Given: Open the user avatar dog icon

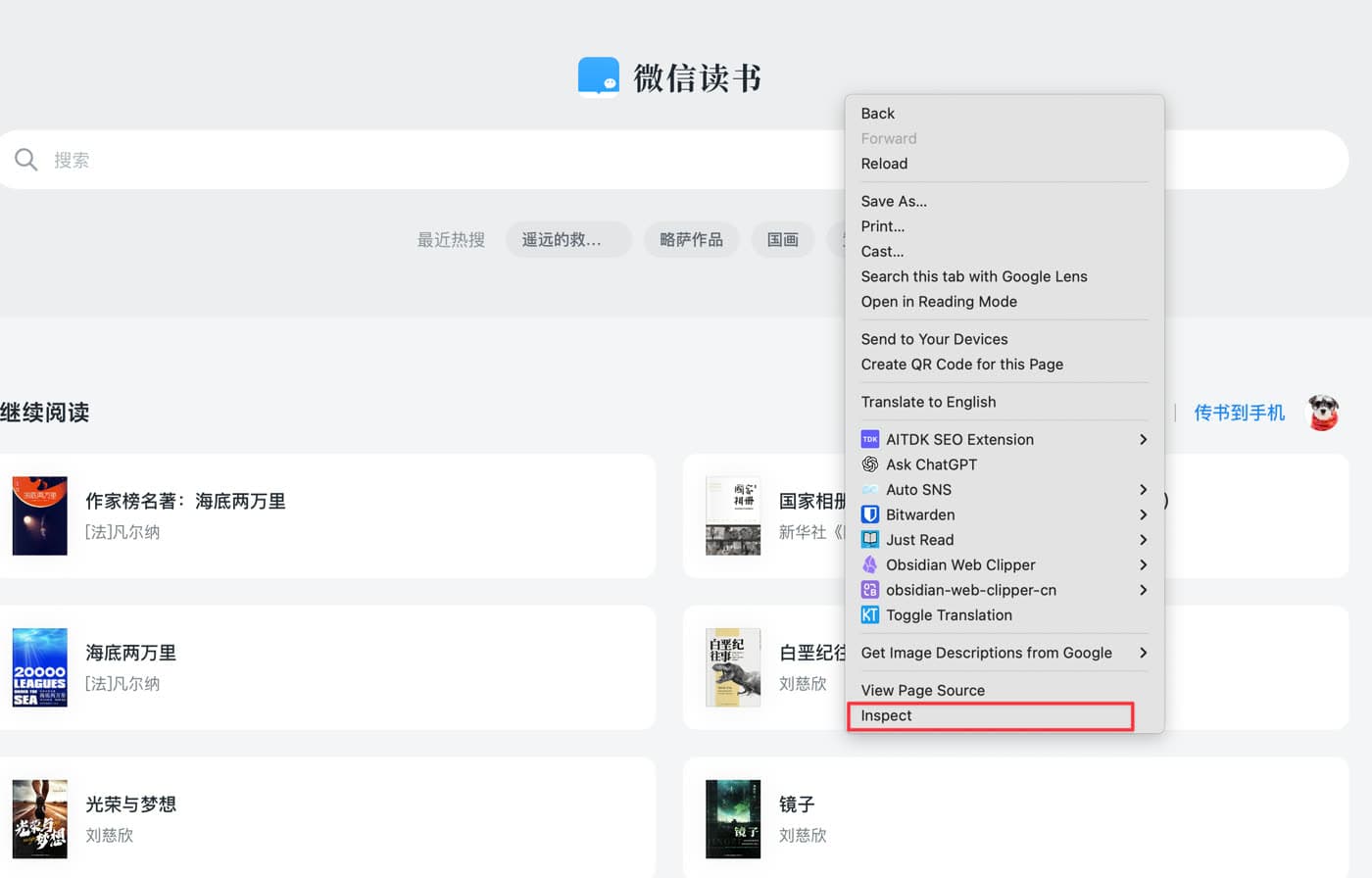Looking at the screenshot, I should coord(1323,413).
